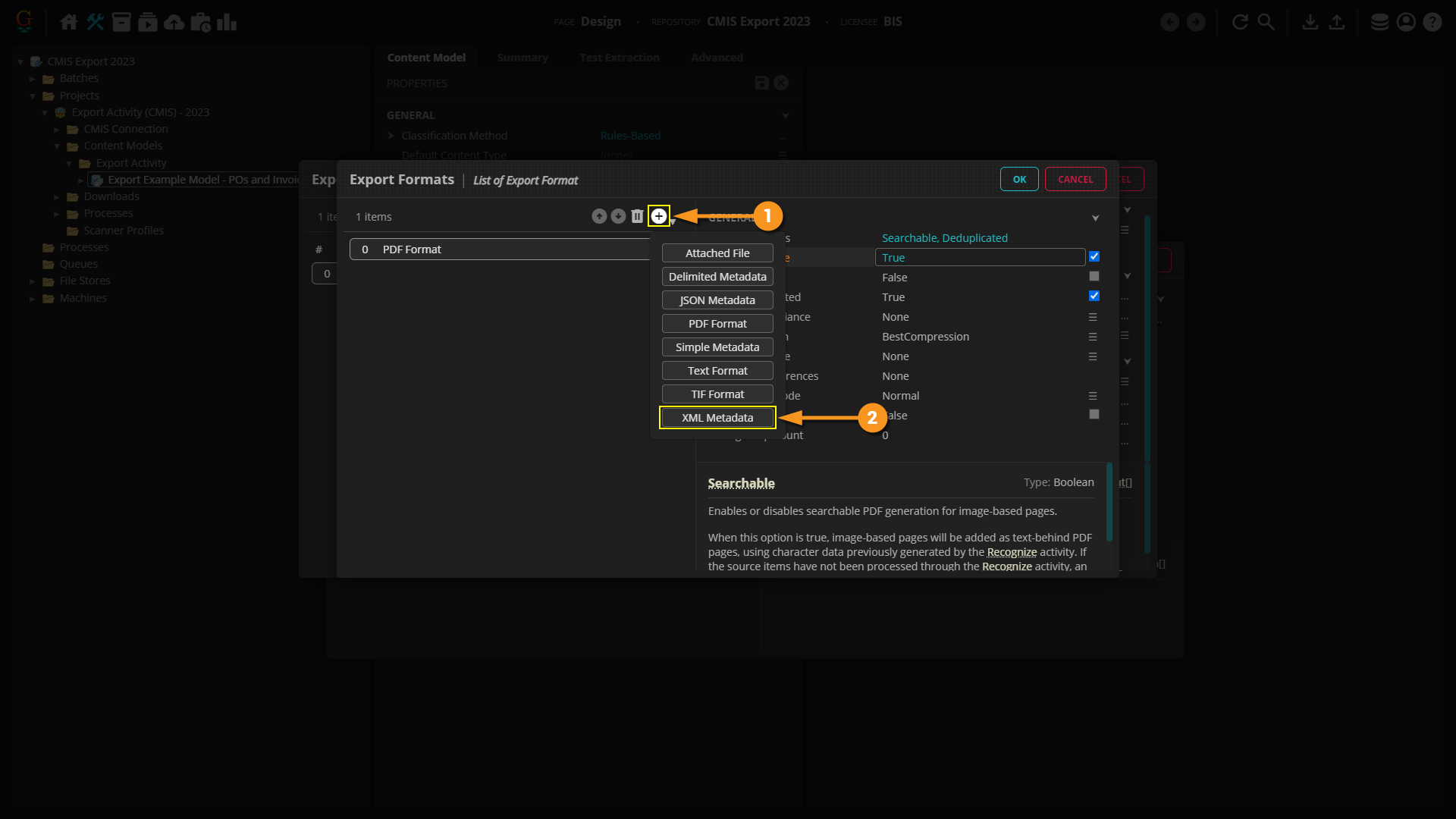Uncheck the checked Searchable True checkbox

point(1094,257)
